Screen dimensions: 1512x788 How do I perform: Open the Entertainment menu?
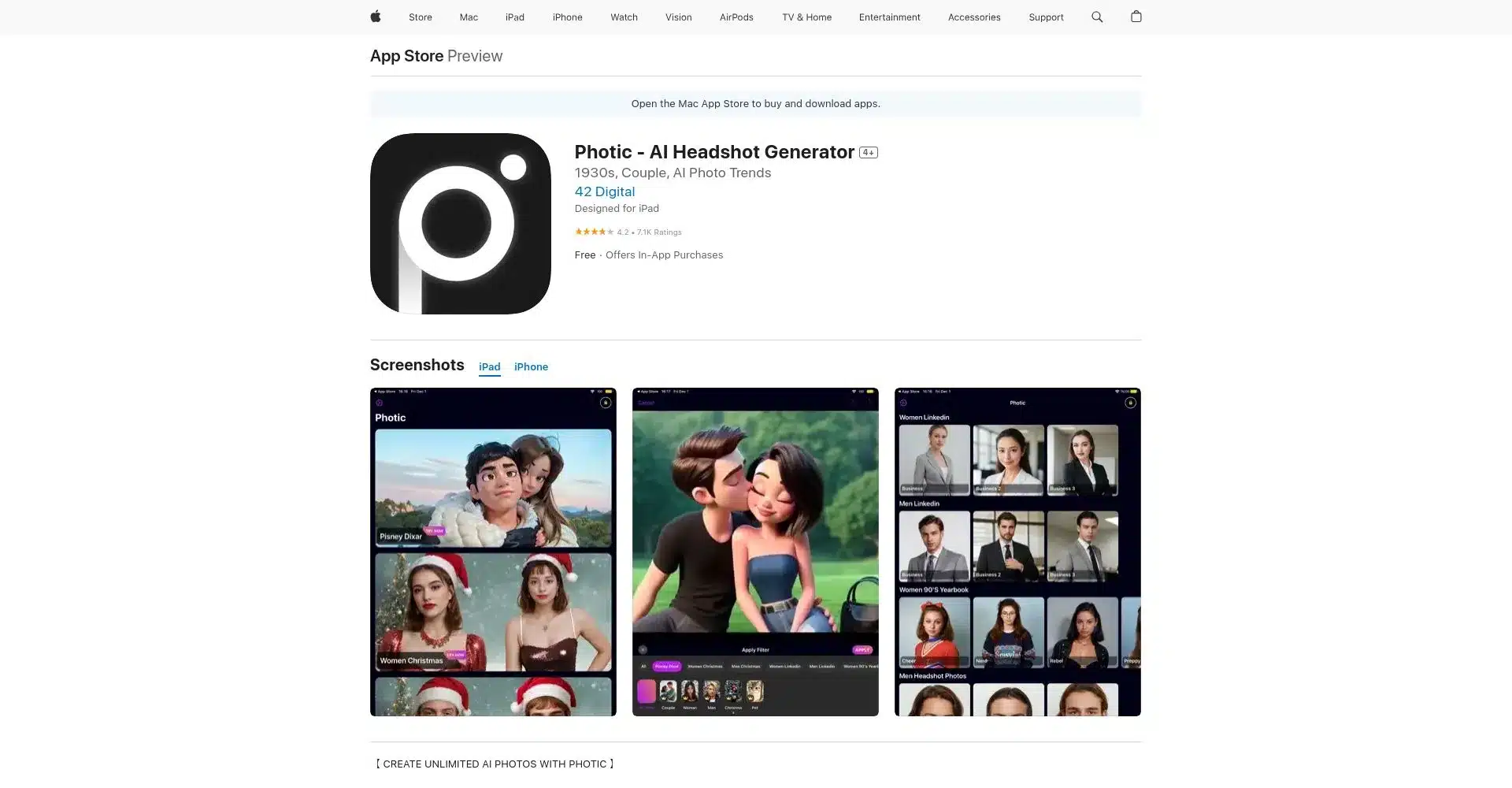pyautogui.click(x=889, y=17)
